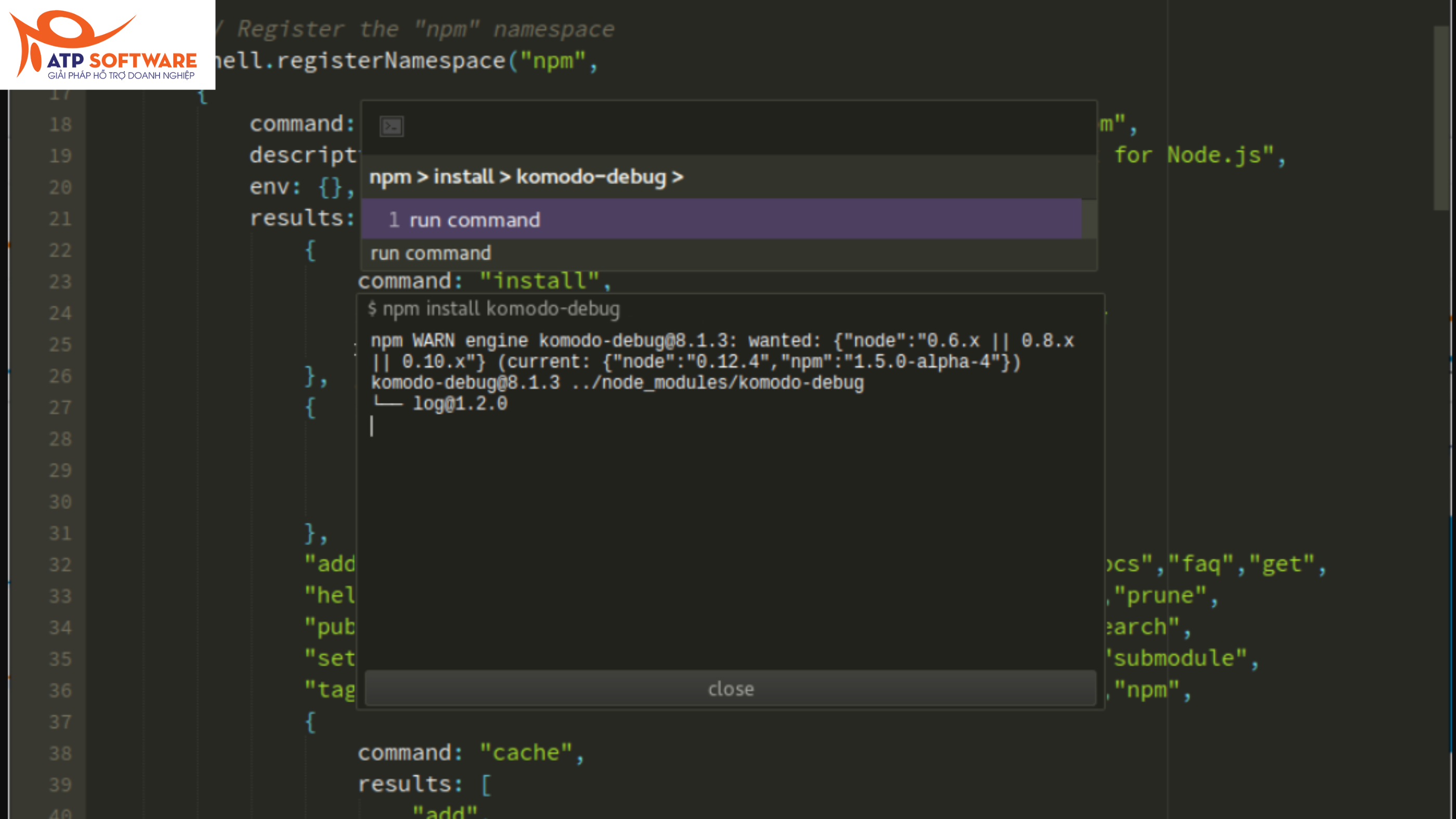Click the scrollbar beside the suggestion list
This screenshot has height=819, width=1456.
(1091, 220)
